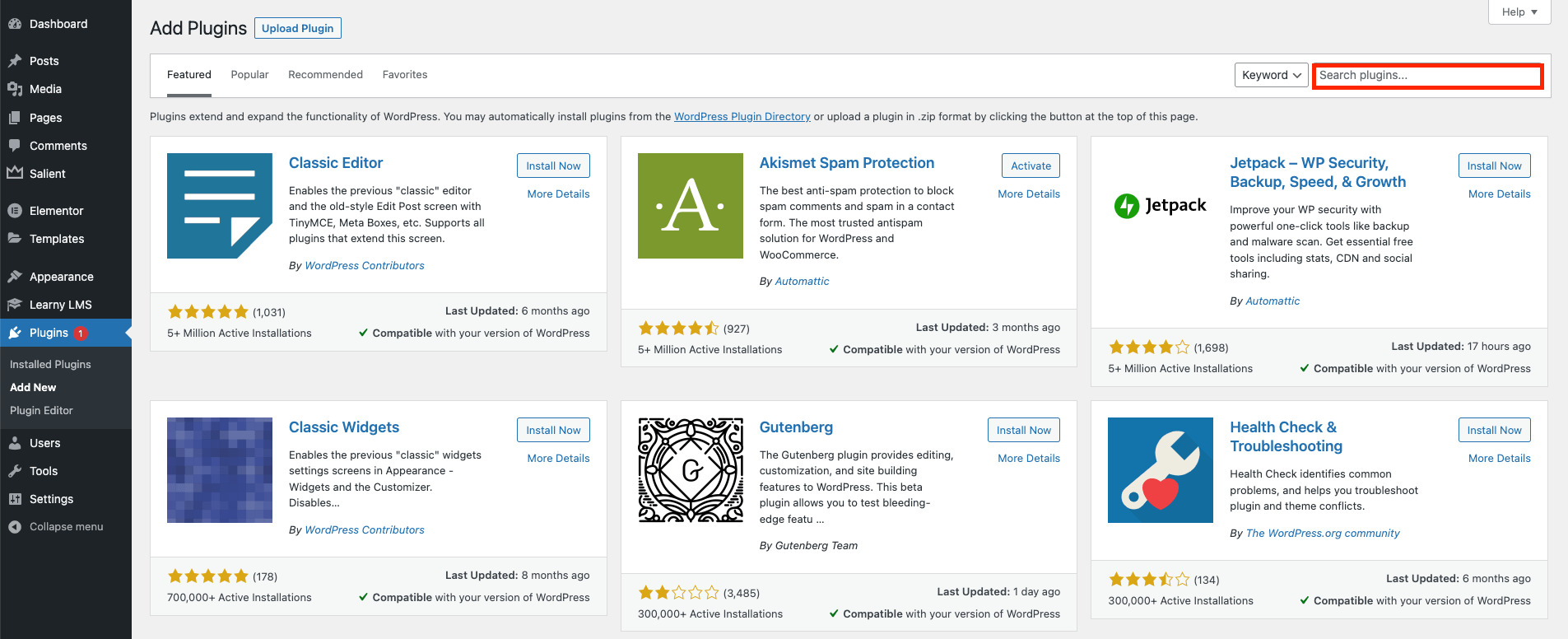Open More Details for Classic Editor

pos(558,194)
